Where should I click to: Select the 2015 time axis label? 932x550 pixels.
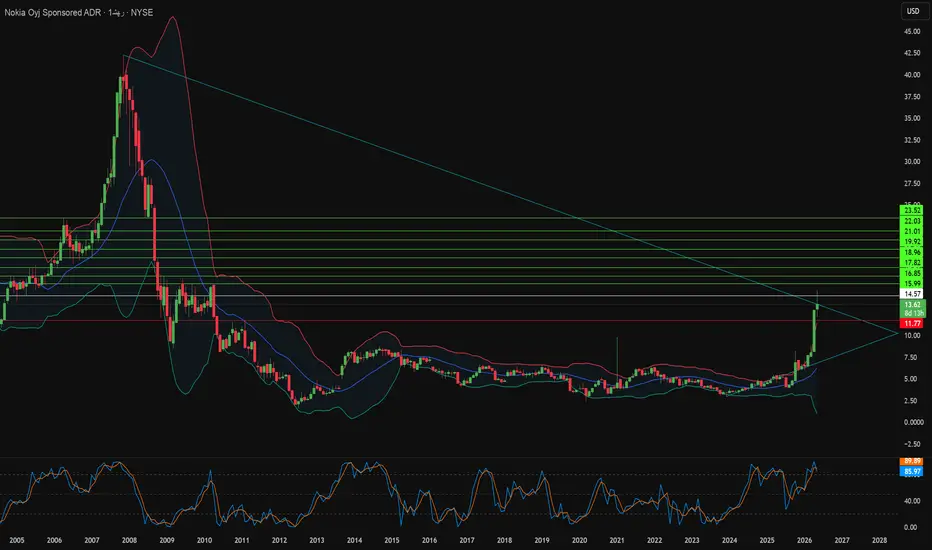tap(392, 540)
